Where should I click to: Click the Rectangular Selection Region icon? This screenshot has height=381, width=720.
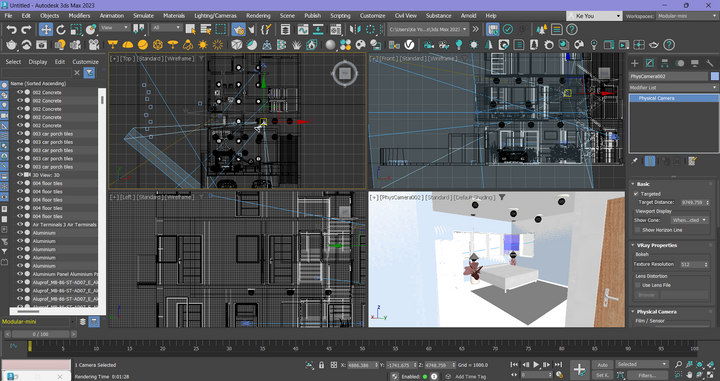[221, 30]
